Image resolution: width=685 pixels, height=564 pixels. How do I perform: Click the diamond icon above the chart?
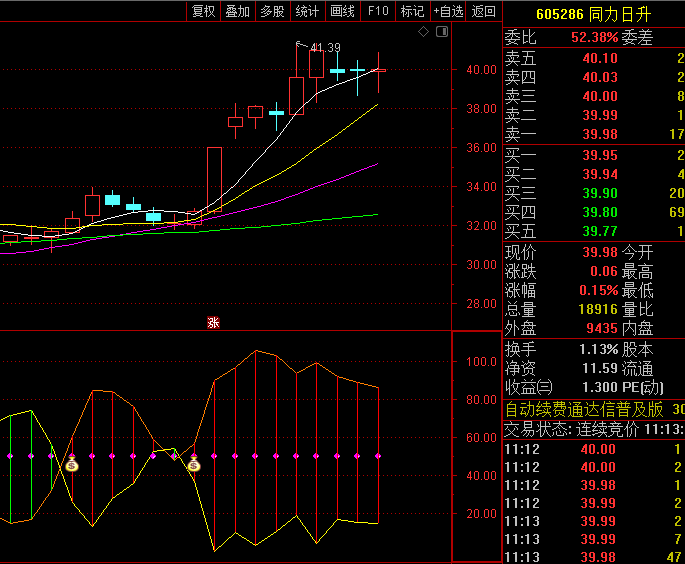pyautogui.click(x=423, y=32)
